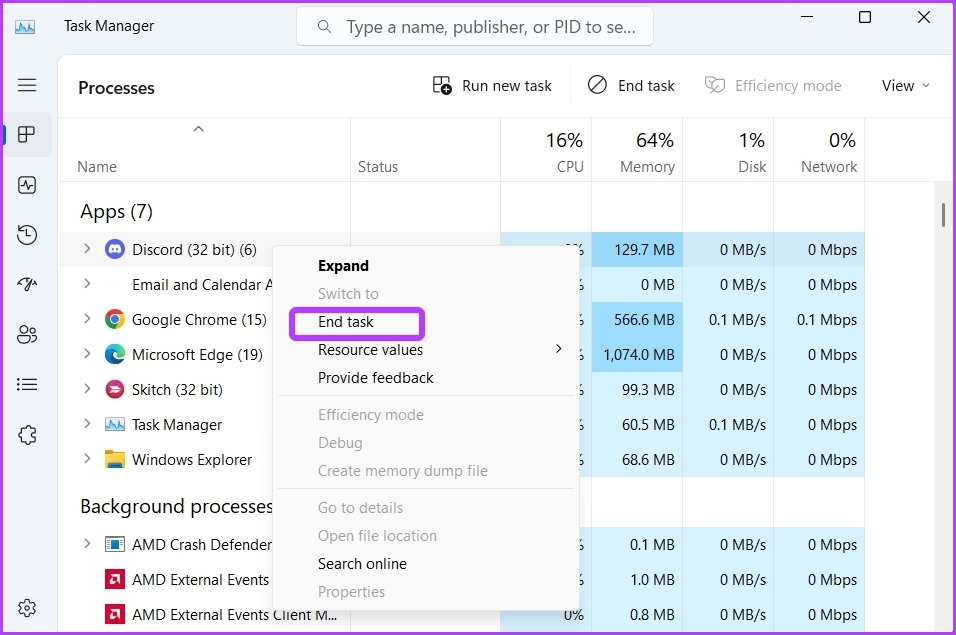
Task: Click the Background processes group heading
Action: point(176,507)
